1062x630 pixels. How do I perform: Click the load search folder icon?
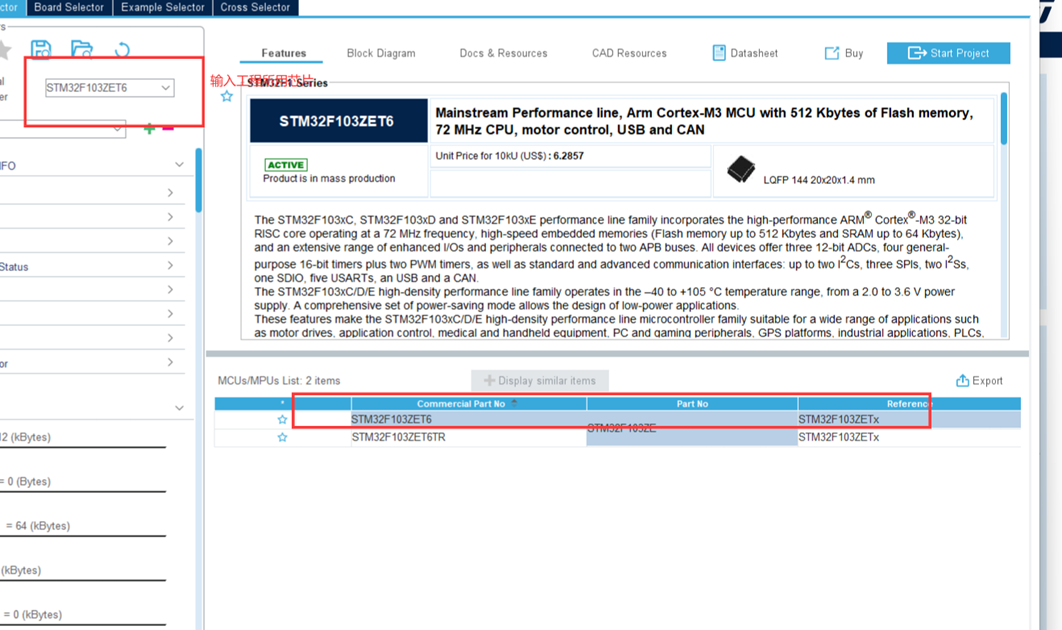81,49
